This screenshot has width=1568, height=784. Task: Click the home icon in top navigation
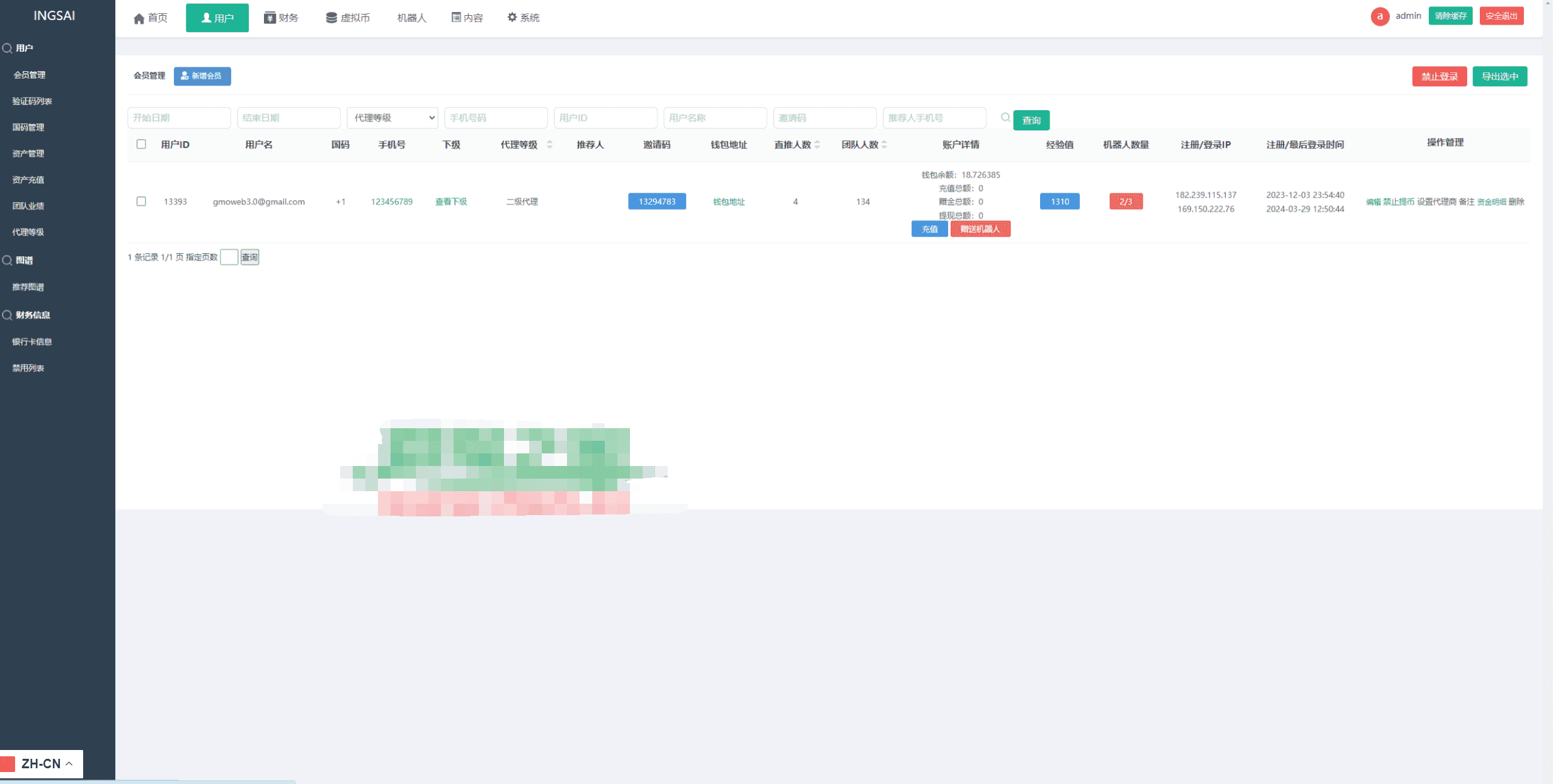(x=139, y=18)
